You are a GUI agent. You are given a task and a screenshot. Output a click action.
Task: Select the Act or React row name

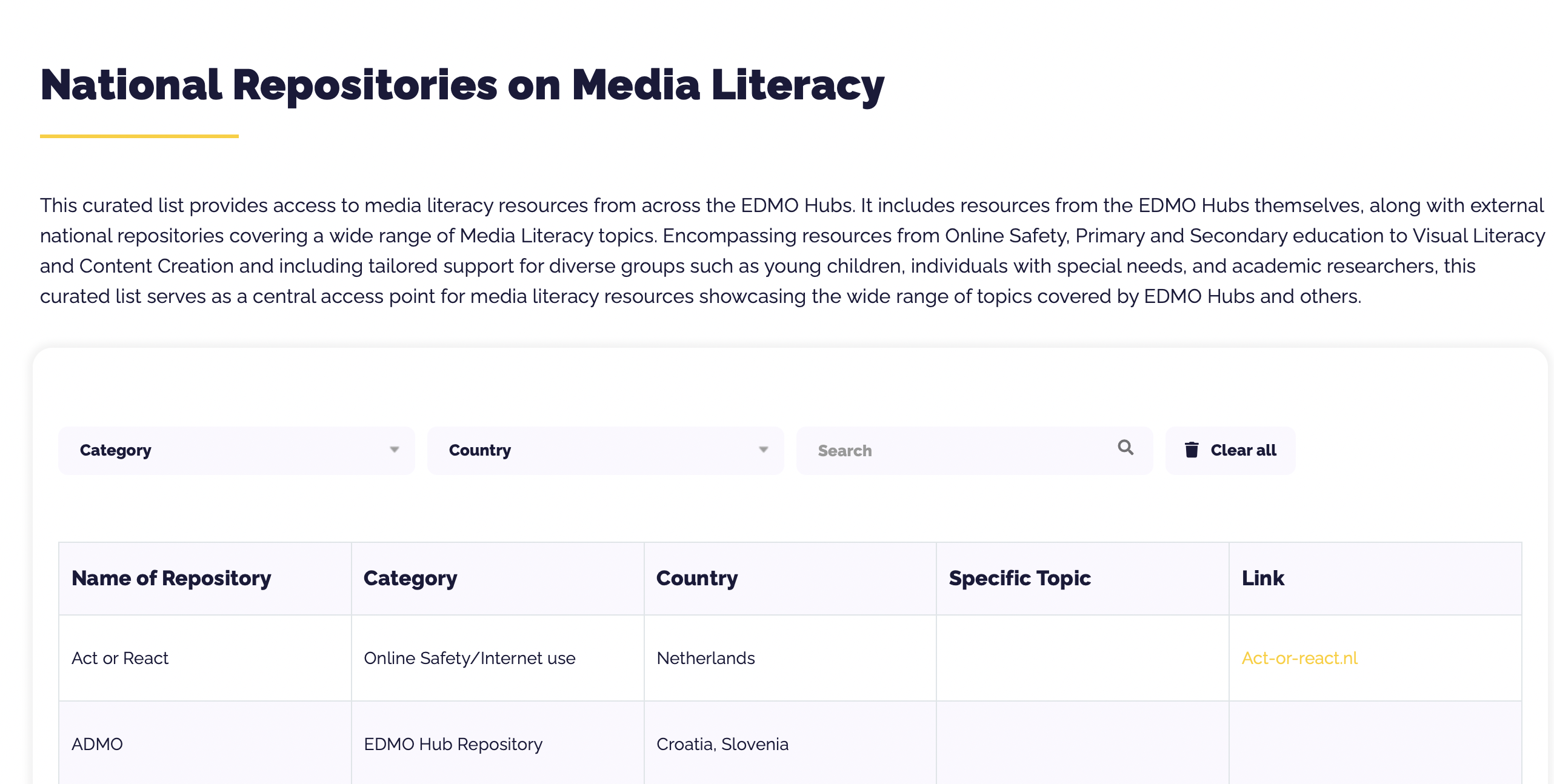coord(120,658)
